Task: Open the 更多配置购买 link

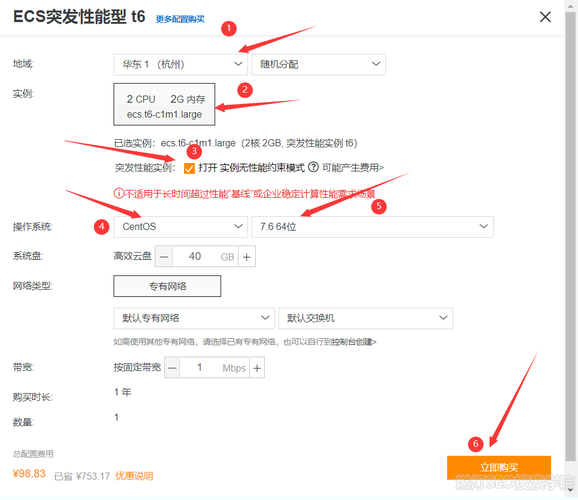Action: coord(180,19)
